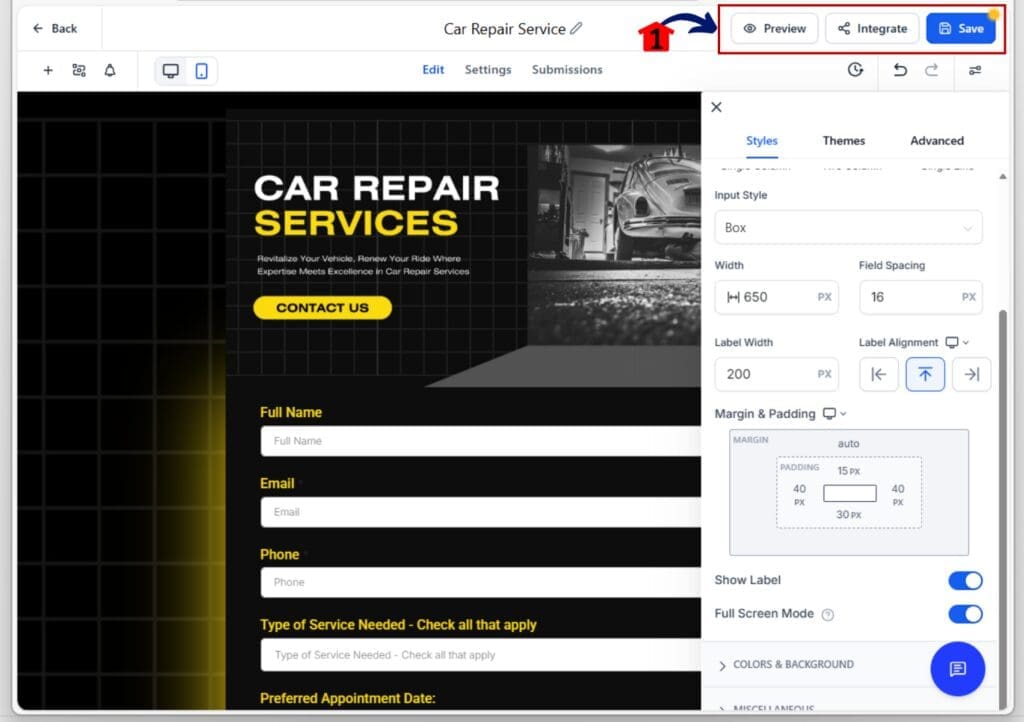Select top label alignment option
The image size is (1024, 722).
[x=925, y=374]
